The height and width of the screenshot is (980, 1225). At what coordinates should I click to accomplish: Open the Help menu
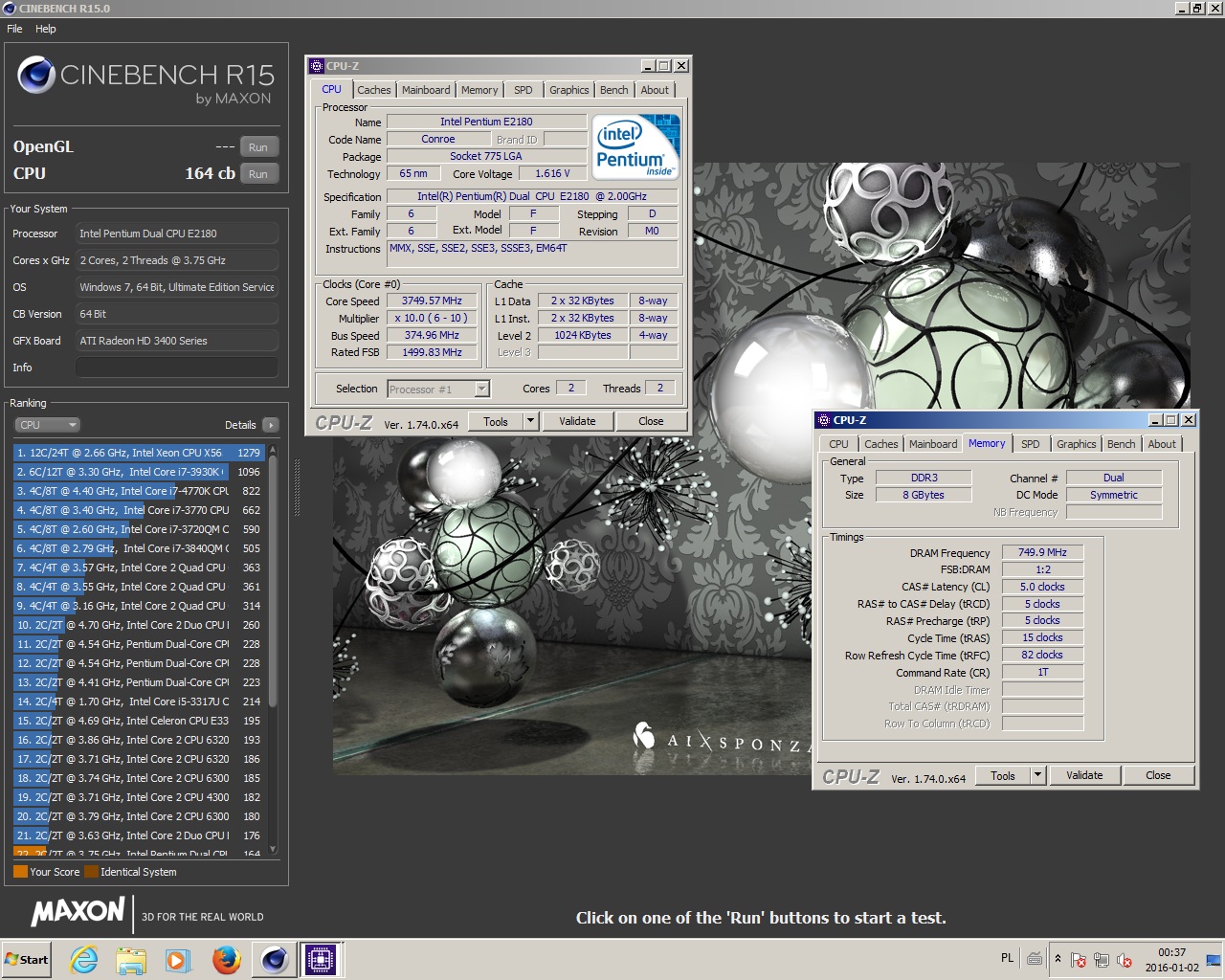46,29
